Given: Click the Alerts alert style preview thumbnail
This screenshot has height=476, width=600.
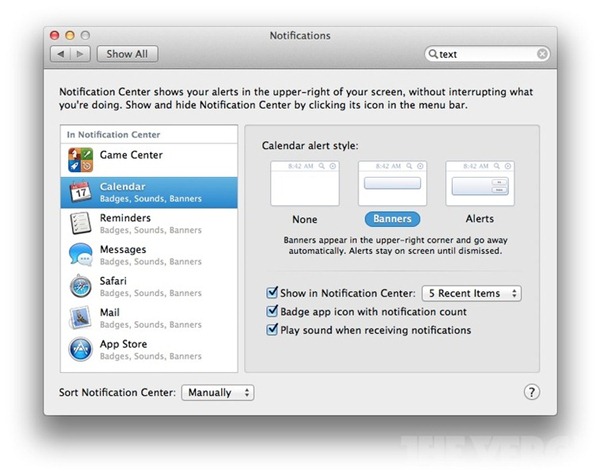Looking at the screenshot, I should coord(480,183).
